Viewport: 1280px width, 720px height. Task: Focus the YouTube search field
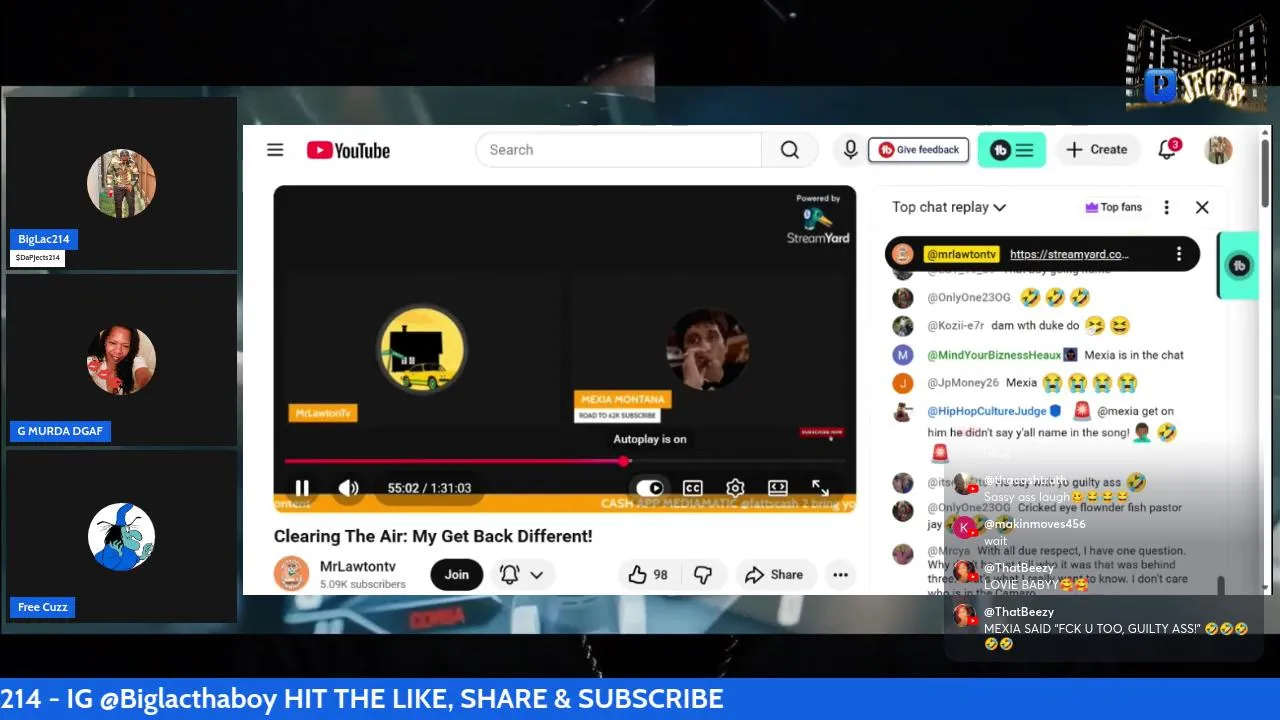[x=618, y=150]
